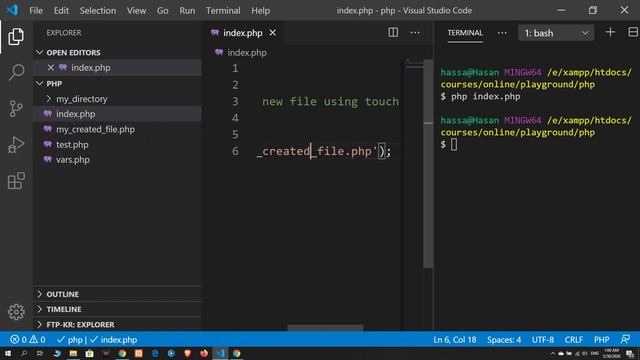Screen dimensions: 640x360
Task: Open editor More Actions menu
Action: (415, 33)
